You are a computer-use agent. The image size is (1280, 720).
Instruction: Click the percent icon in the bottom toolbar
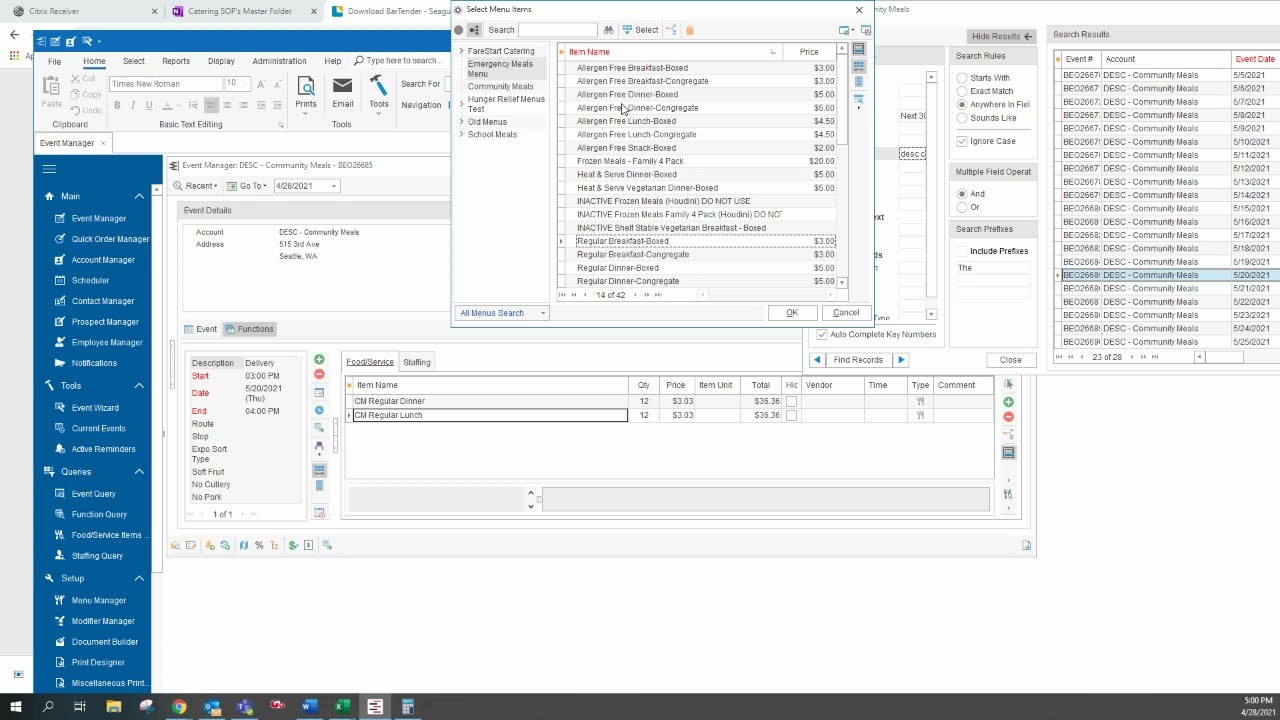click(259, 545)
